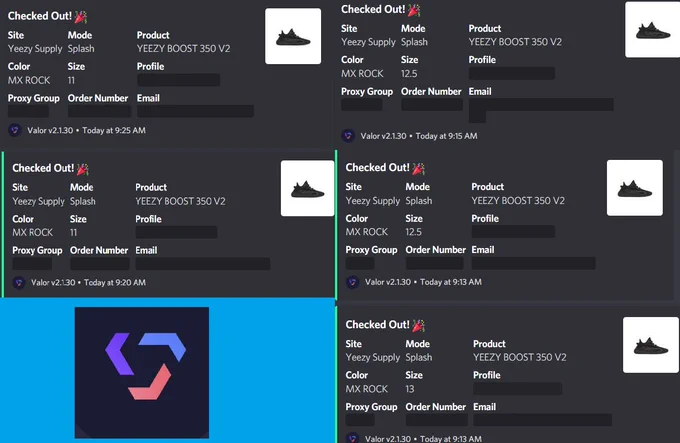The width and height of the screenshot is (680, 443).
Task: Click redacted Email value in 9:20 AM card
Action: (x=203, y=264)
